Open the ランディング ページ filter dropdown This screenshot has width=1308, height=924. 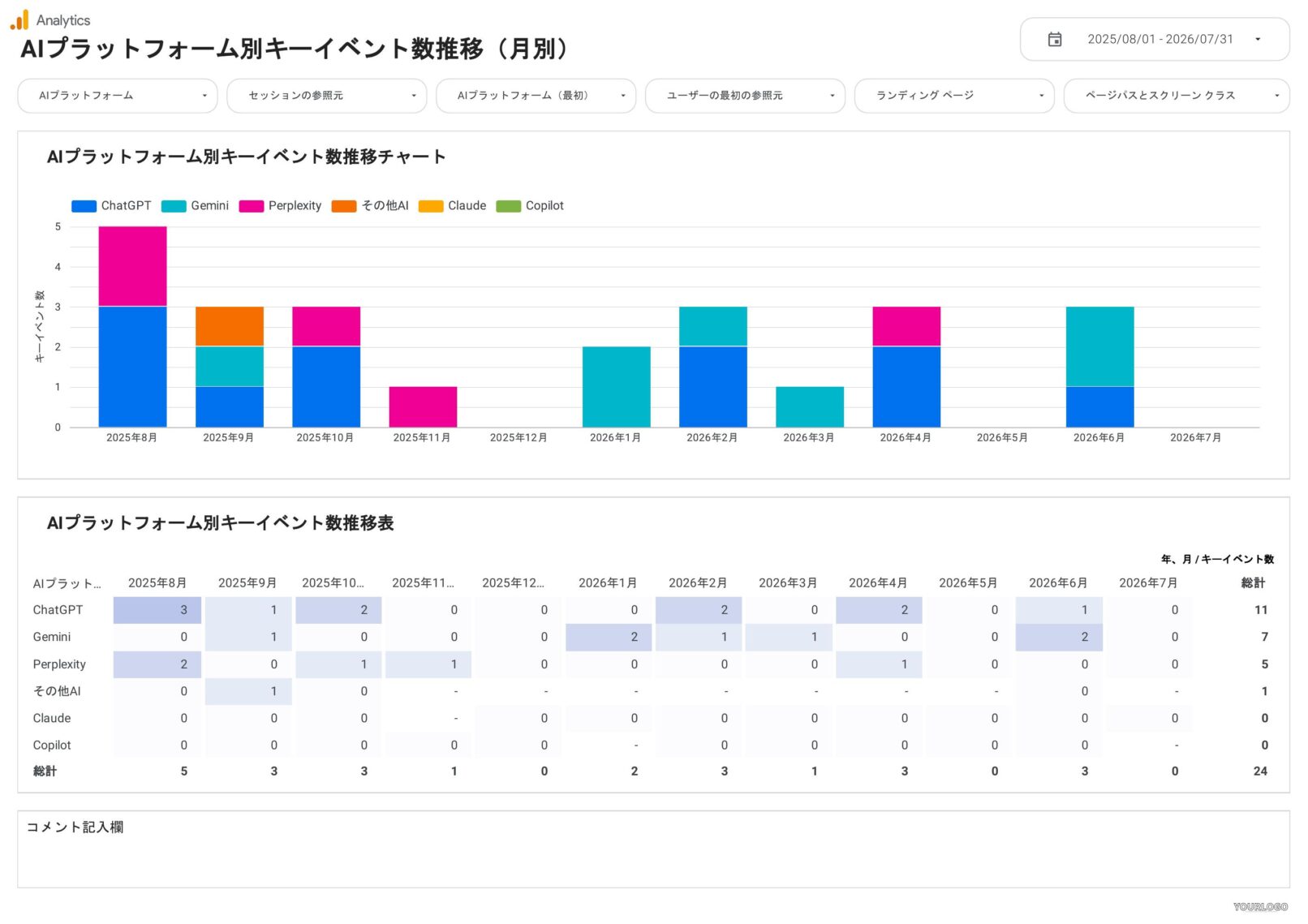point(954,96)
